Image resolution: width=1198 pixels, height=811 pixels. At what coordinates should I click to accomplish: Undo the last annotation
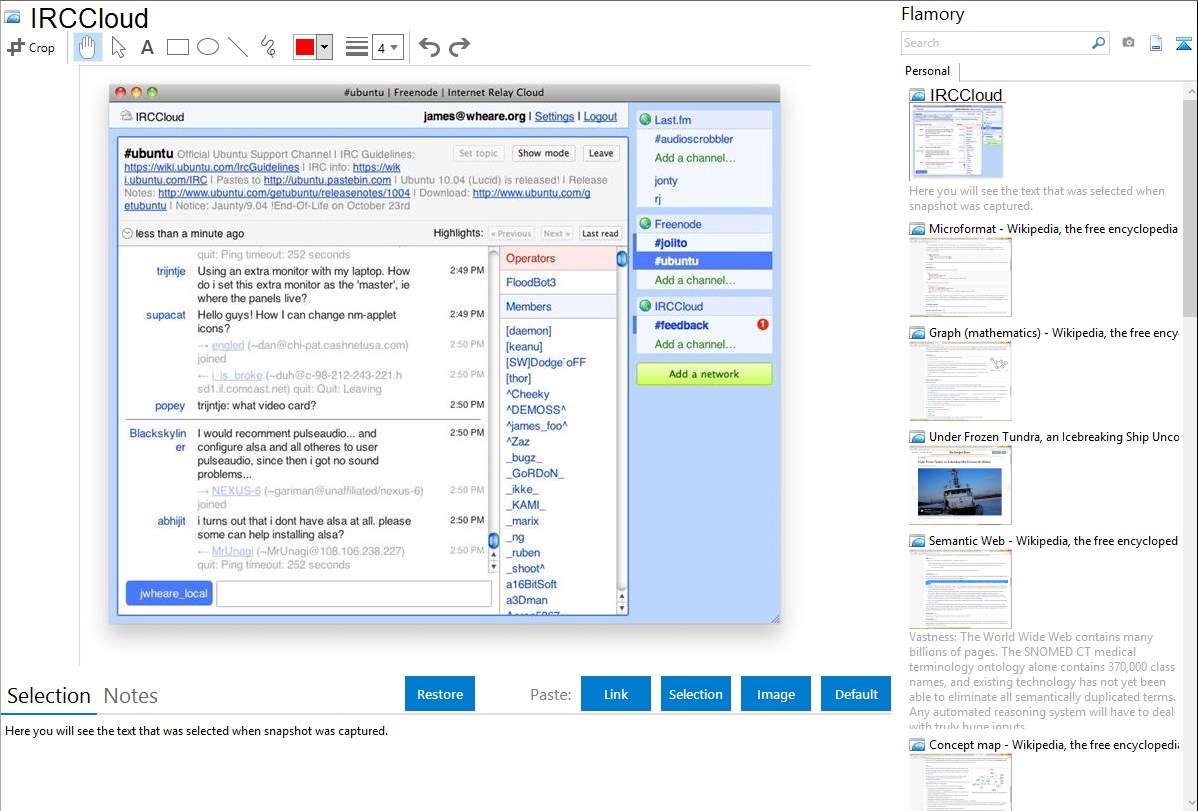[x=429, y=47]
